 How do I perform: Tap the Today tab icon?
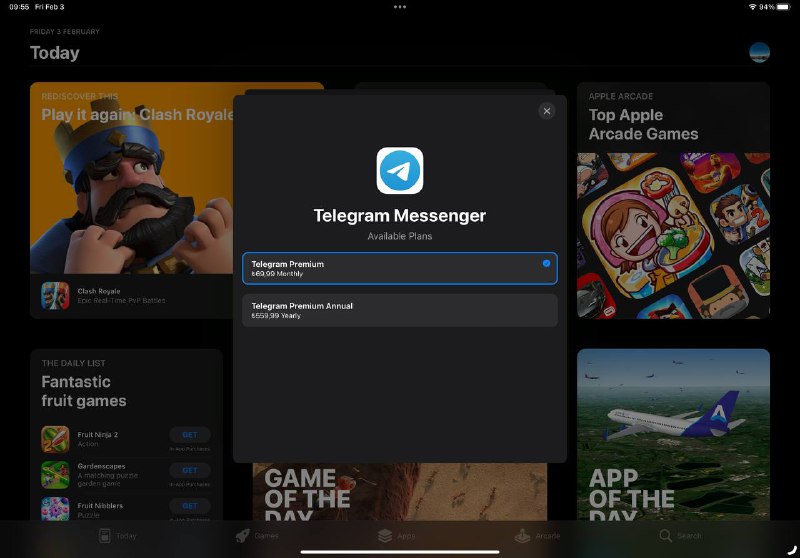[x=105, y=536]
